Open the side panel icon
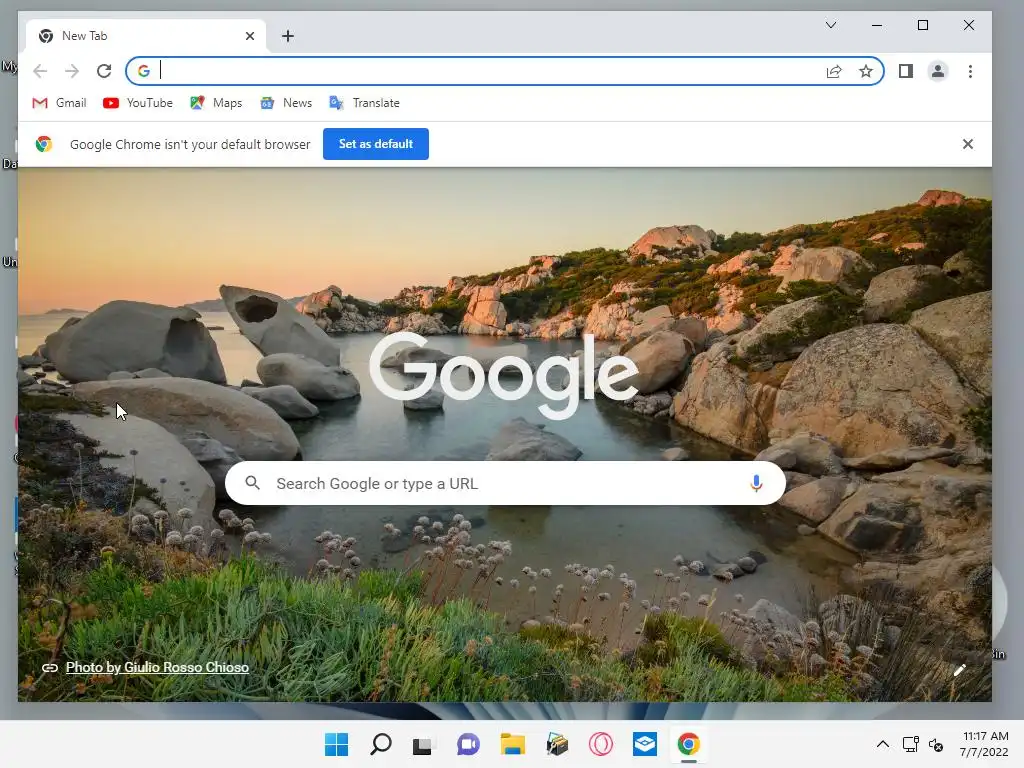The image size is (1024, 768). point(905,71)
